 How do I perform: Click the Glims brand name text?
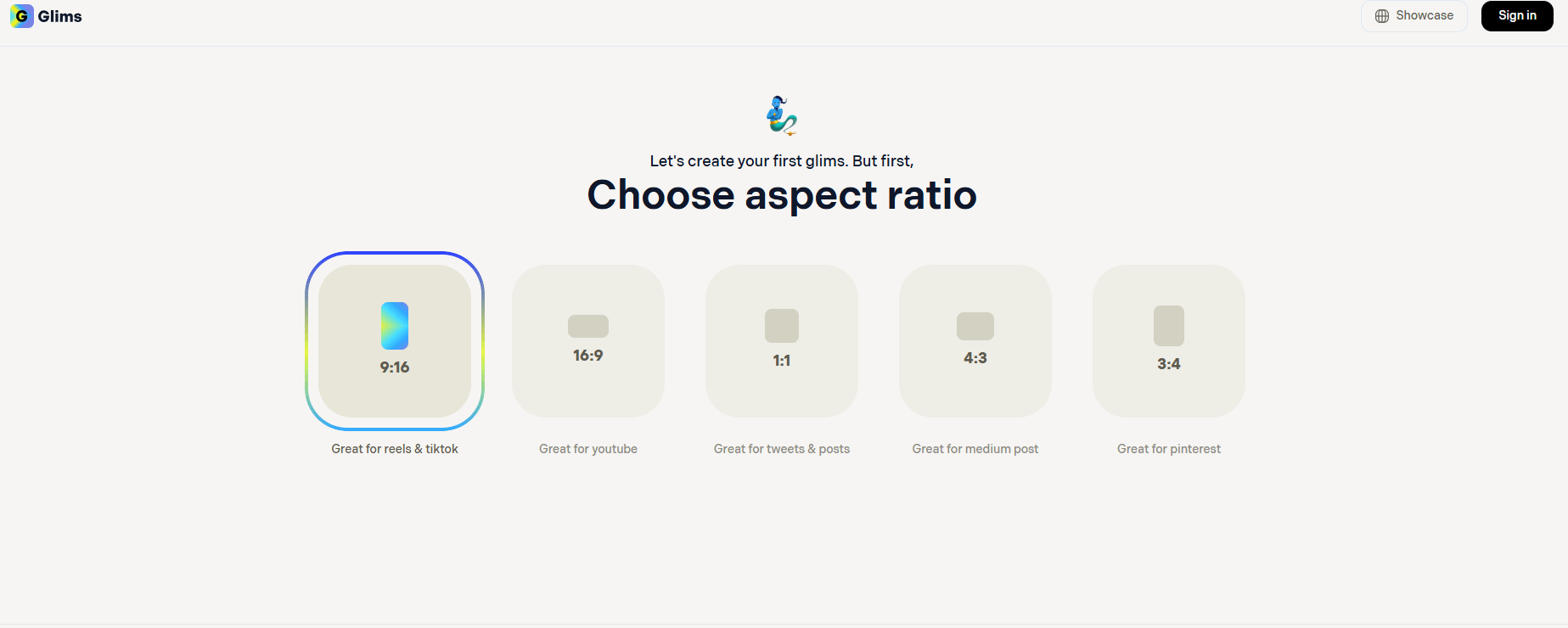coord(60,16)
